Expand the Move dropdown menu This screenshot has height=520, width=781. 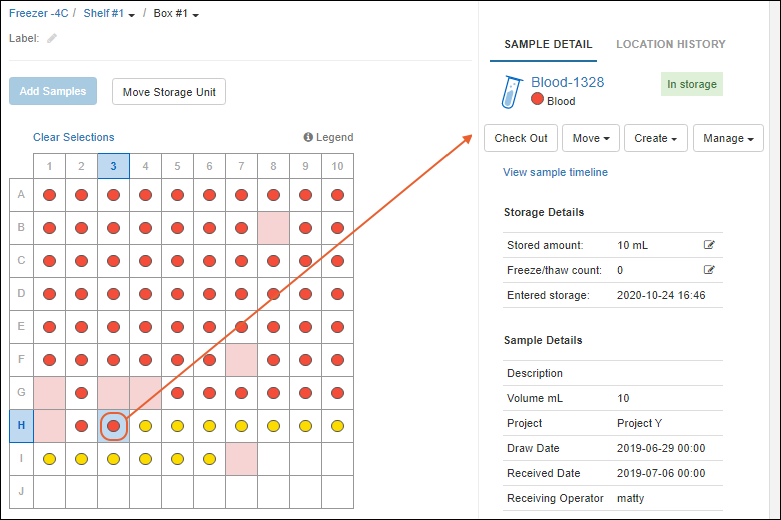[x=591, y=138]
